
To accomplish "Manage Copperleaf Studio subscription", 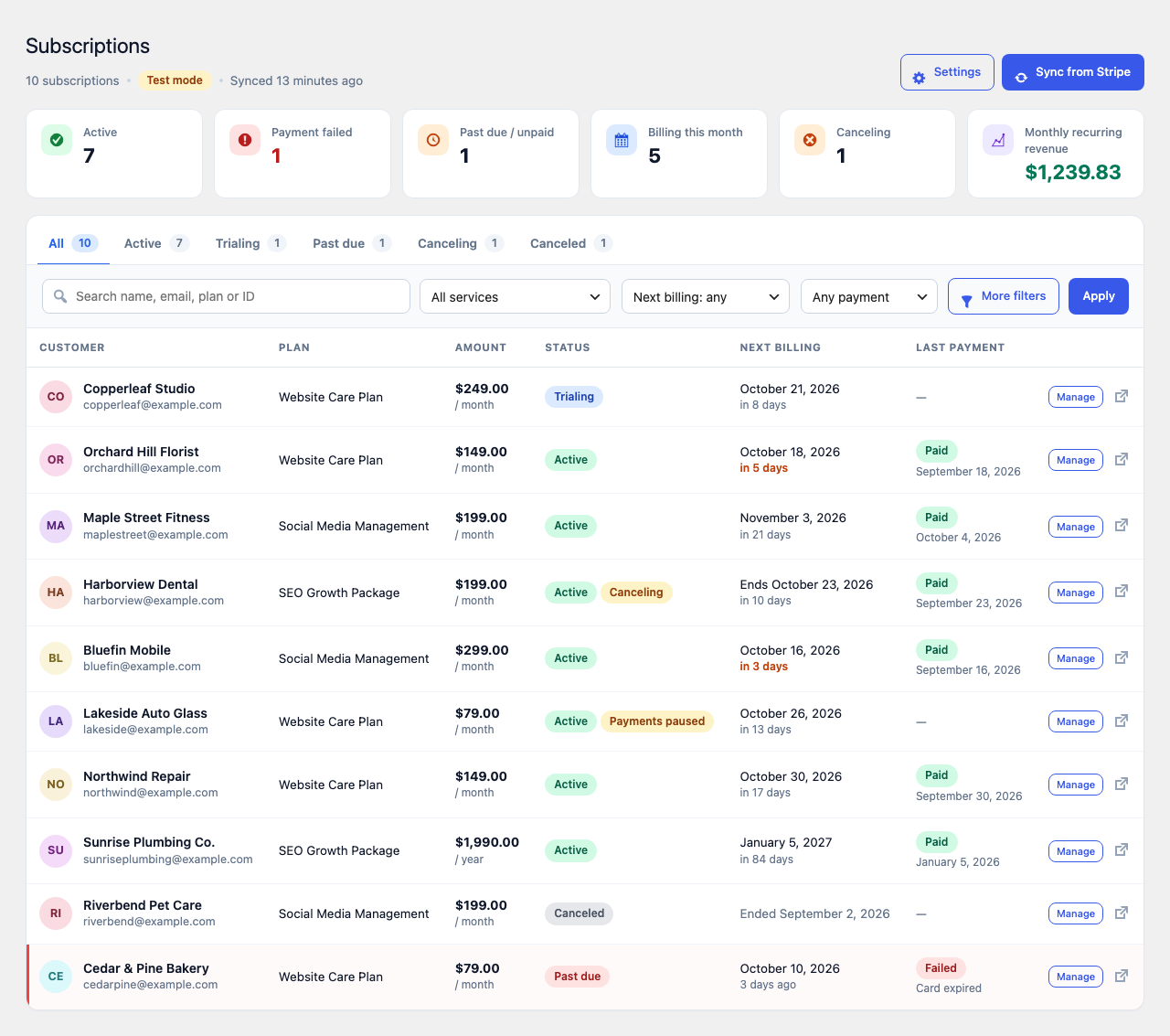I will click(1076, 397).
